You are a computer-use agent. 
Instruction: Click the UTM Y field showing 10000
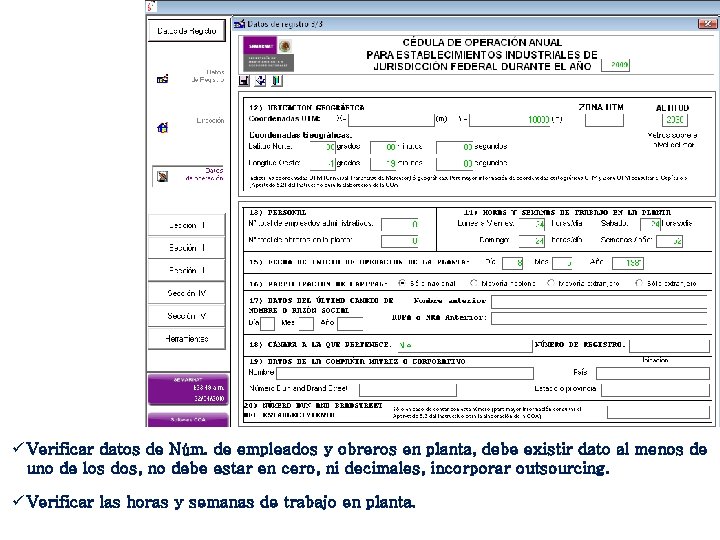510,120
